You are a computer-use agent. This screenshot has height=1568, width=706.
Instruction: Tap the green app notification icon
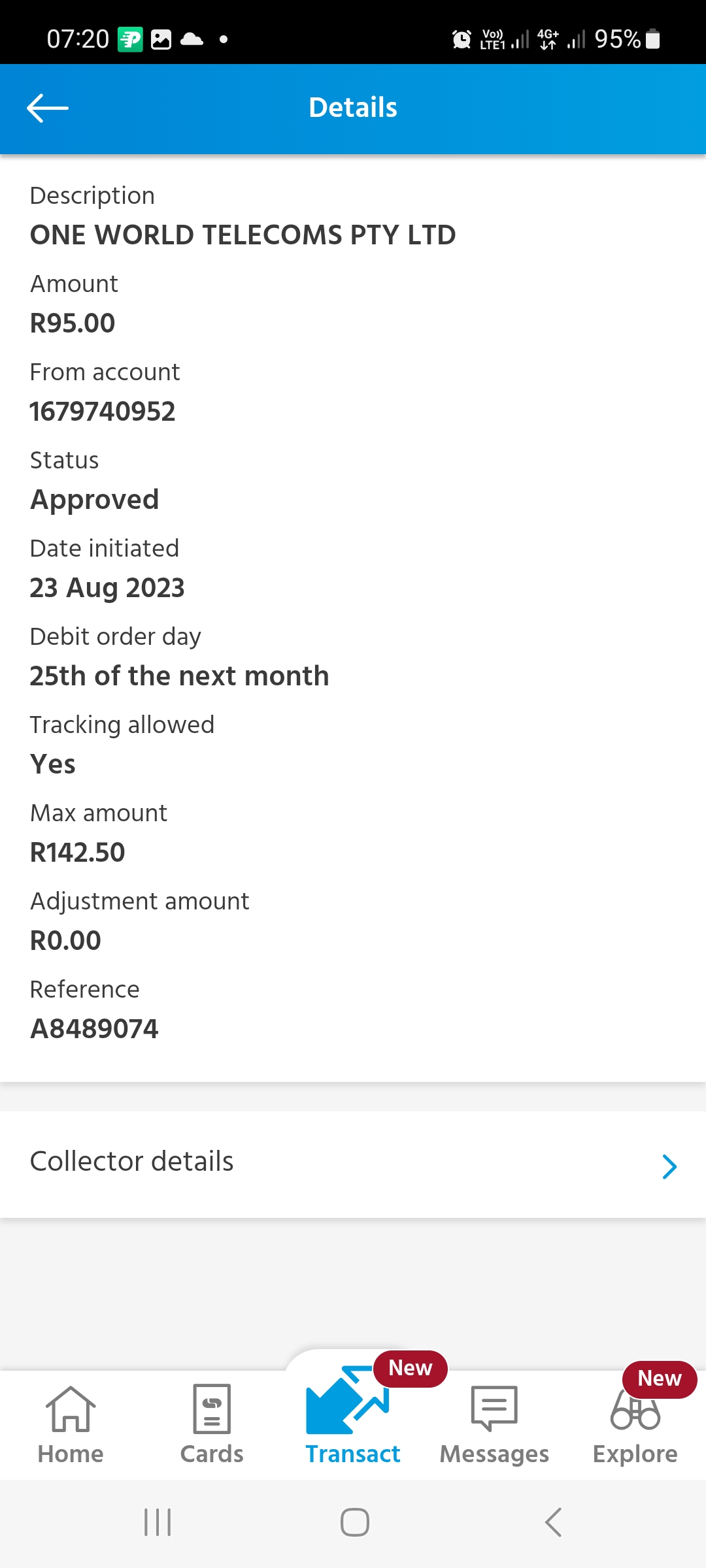coord(130,39)
